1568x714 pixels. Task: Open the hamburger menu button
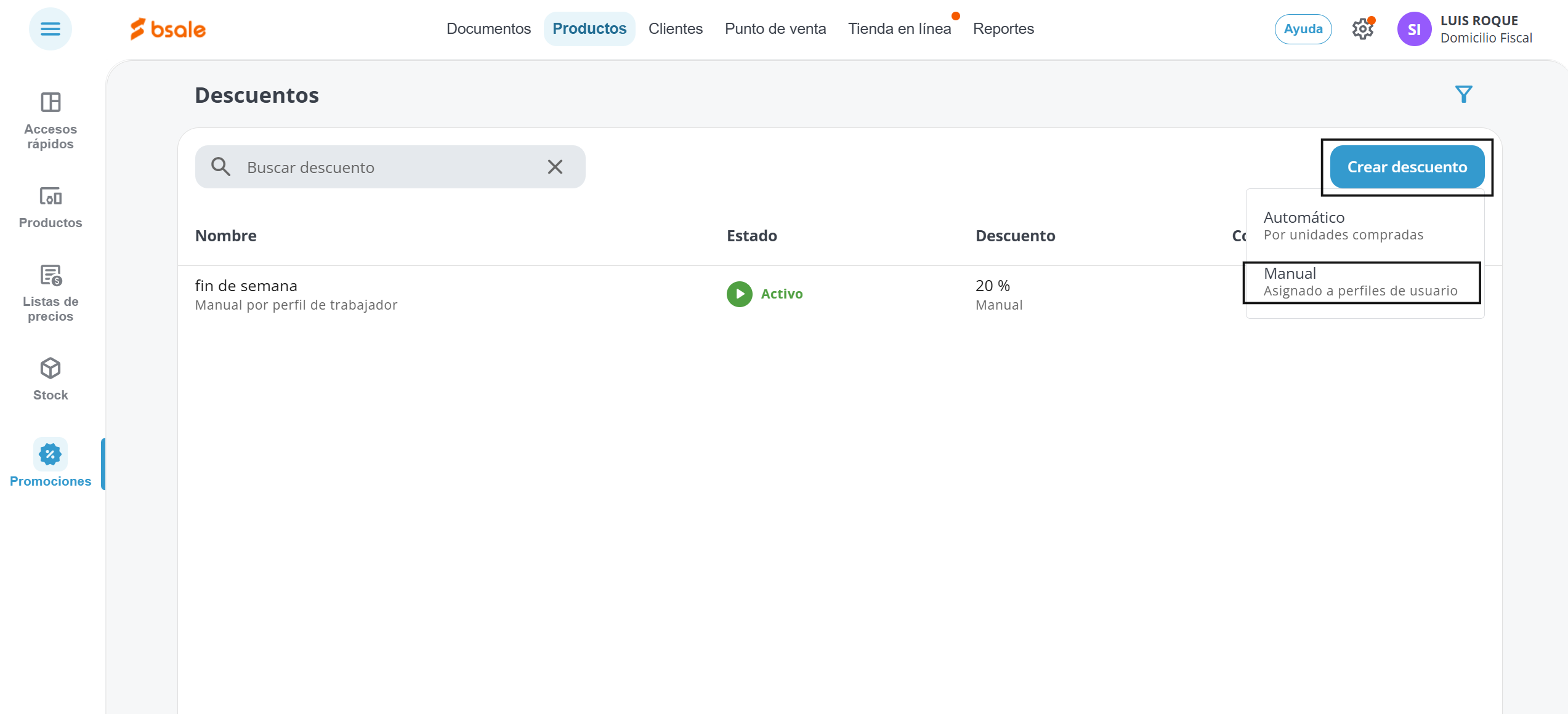50,29
